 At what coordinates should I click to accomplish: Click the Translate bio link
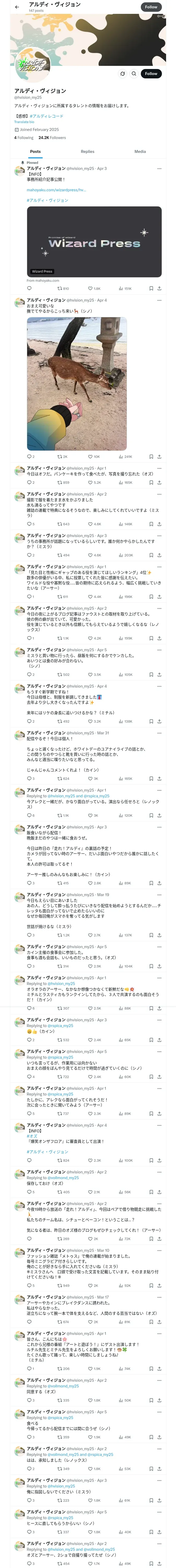tap(24, 122)
